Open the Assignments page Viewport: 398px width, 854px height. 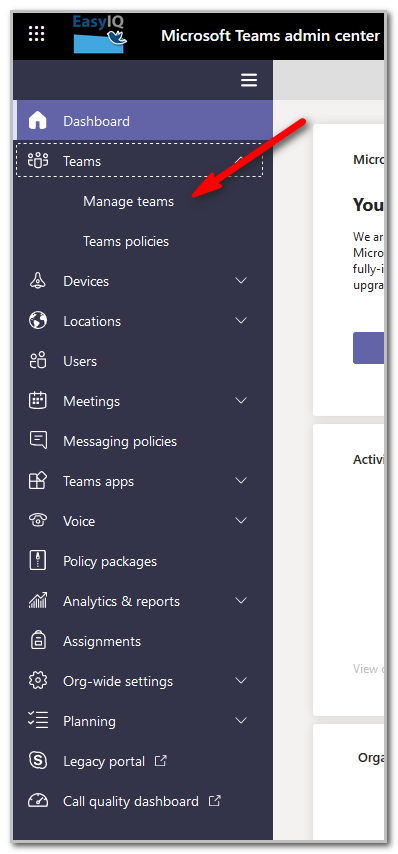(x=102, y=642)
